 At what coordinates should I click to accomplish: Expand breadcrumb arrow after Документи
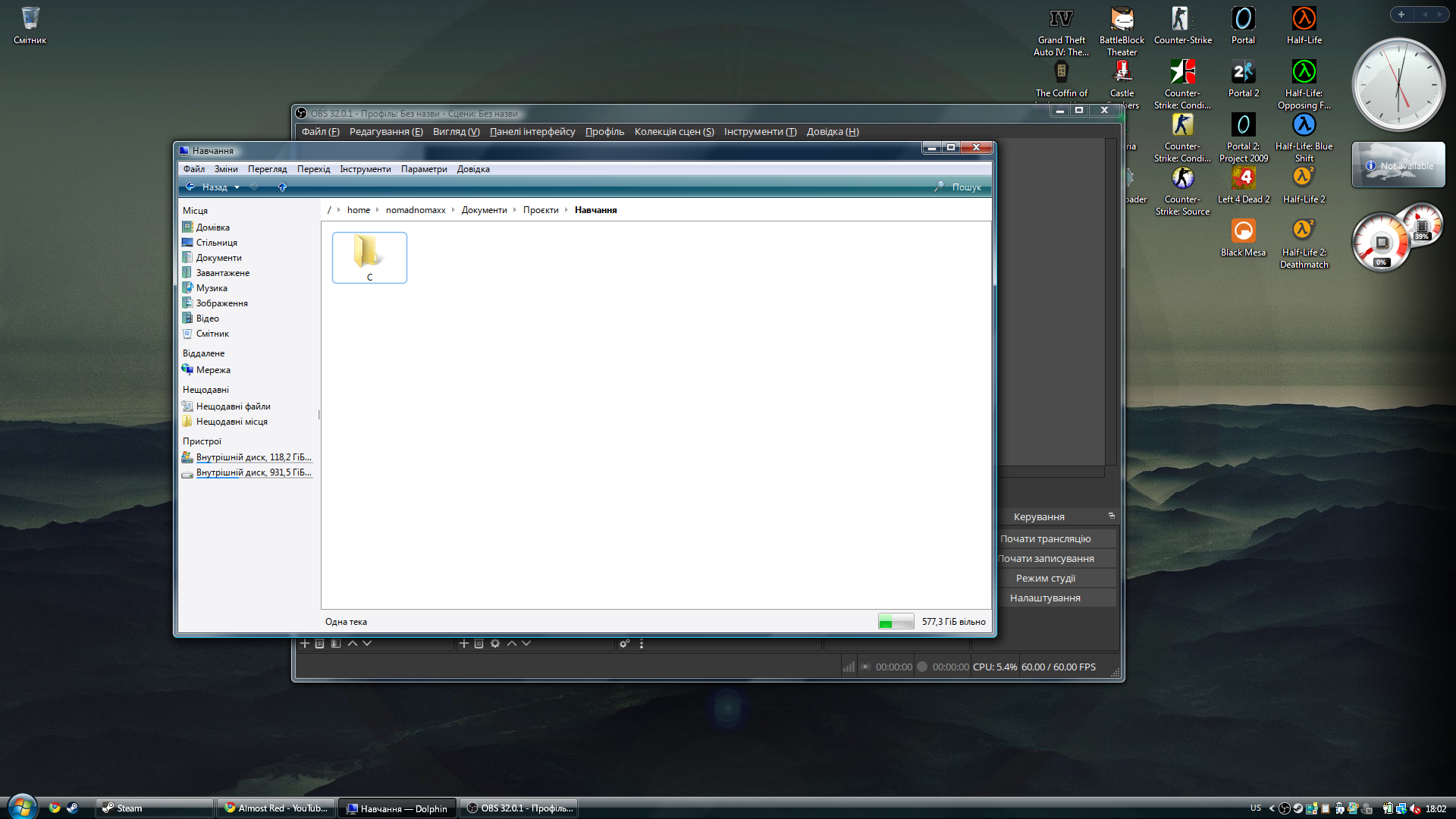coord(515,210)
